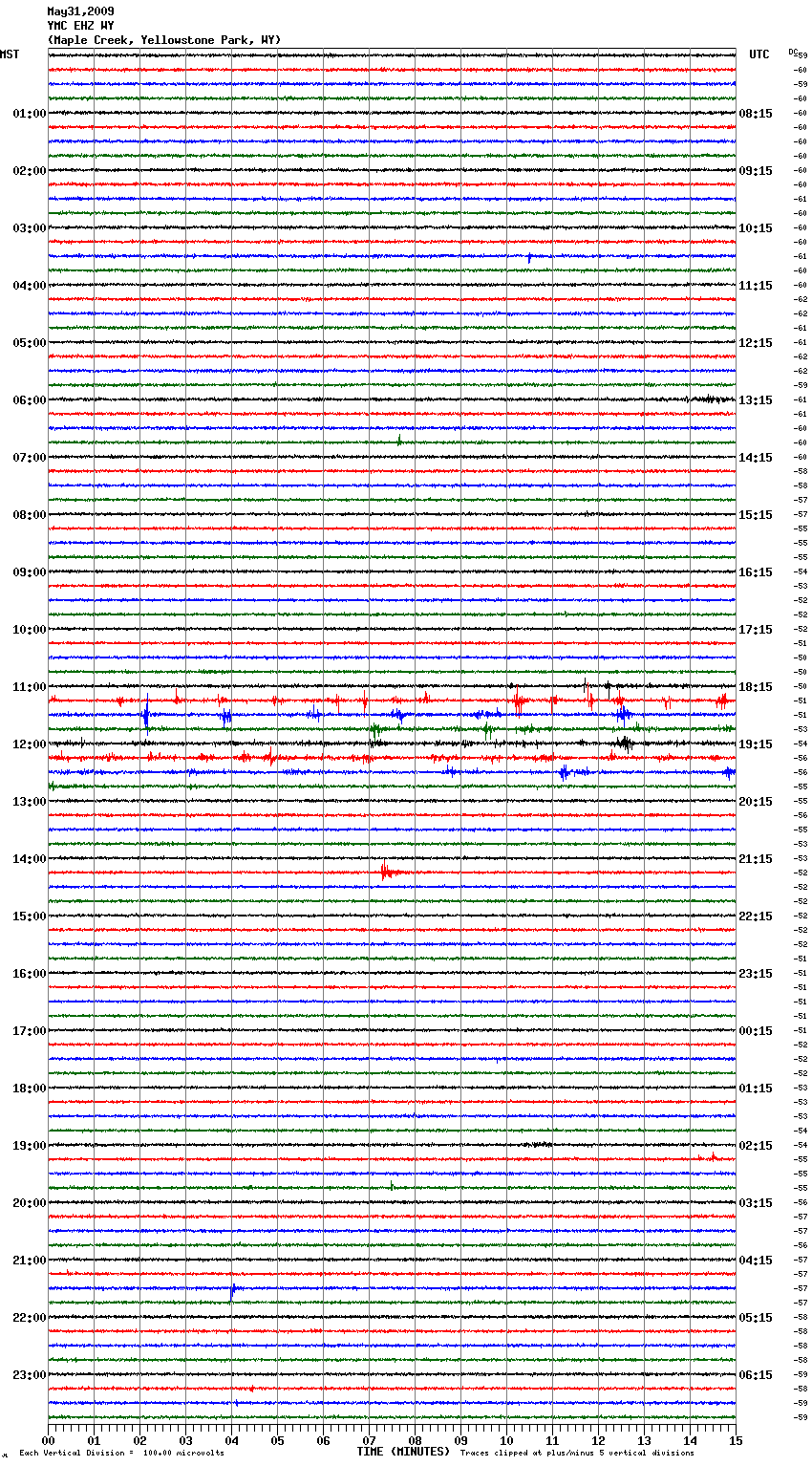Select the 16:00 MST row label
The height and width of the screenshot is (1466, 812).
pyautogui.click(x=30, y=974)
